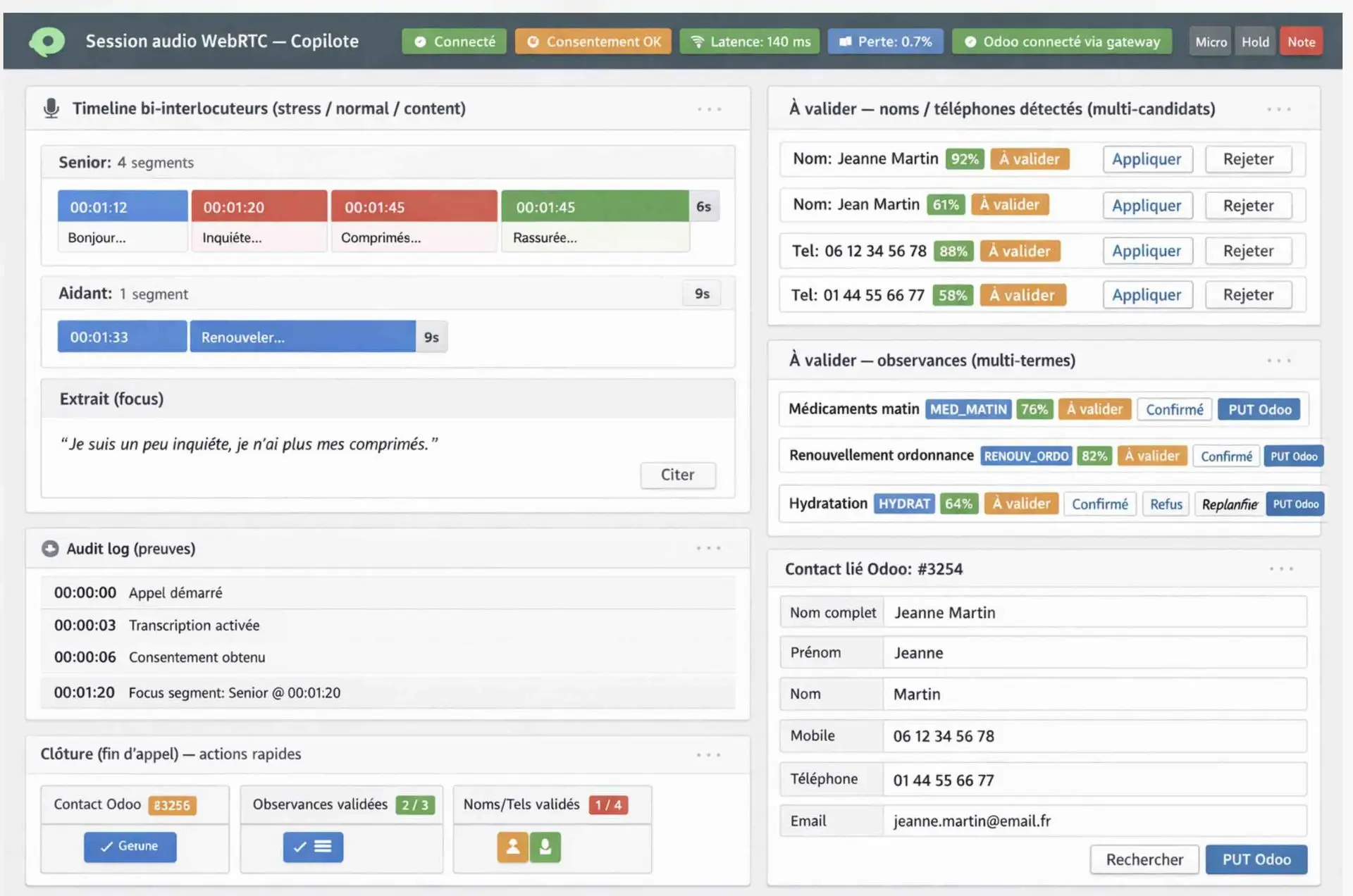Select the 00:01:20 Inquiète red segment

pyautogui.click(x=259, y=207)
